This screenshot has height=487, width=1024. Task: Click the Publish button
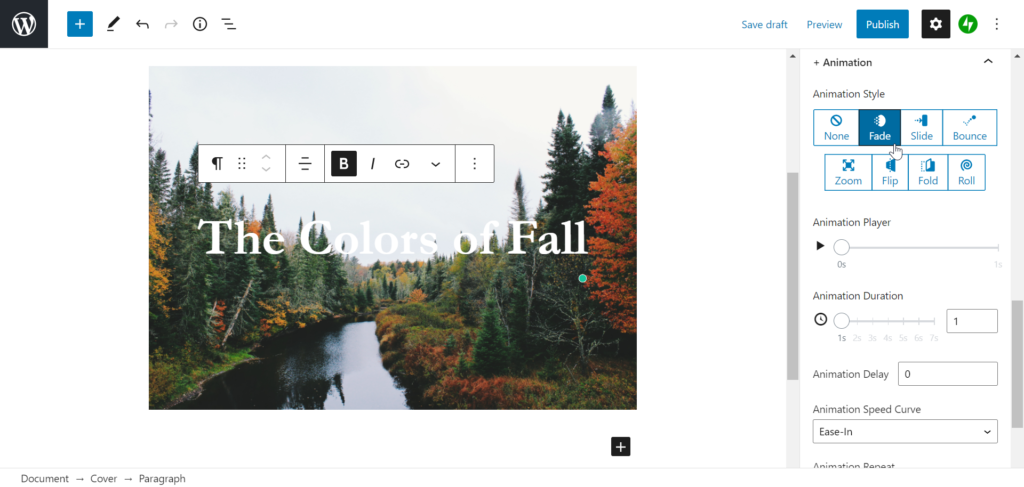(x=882, y=24)
